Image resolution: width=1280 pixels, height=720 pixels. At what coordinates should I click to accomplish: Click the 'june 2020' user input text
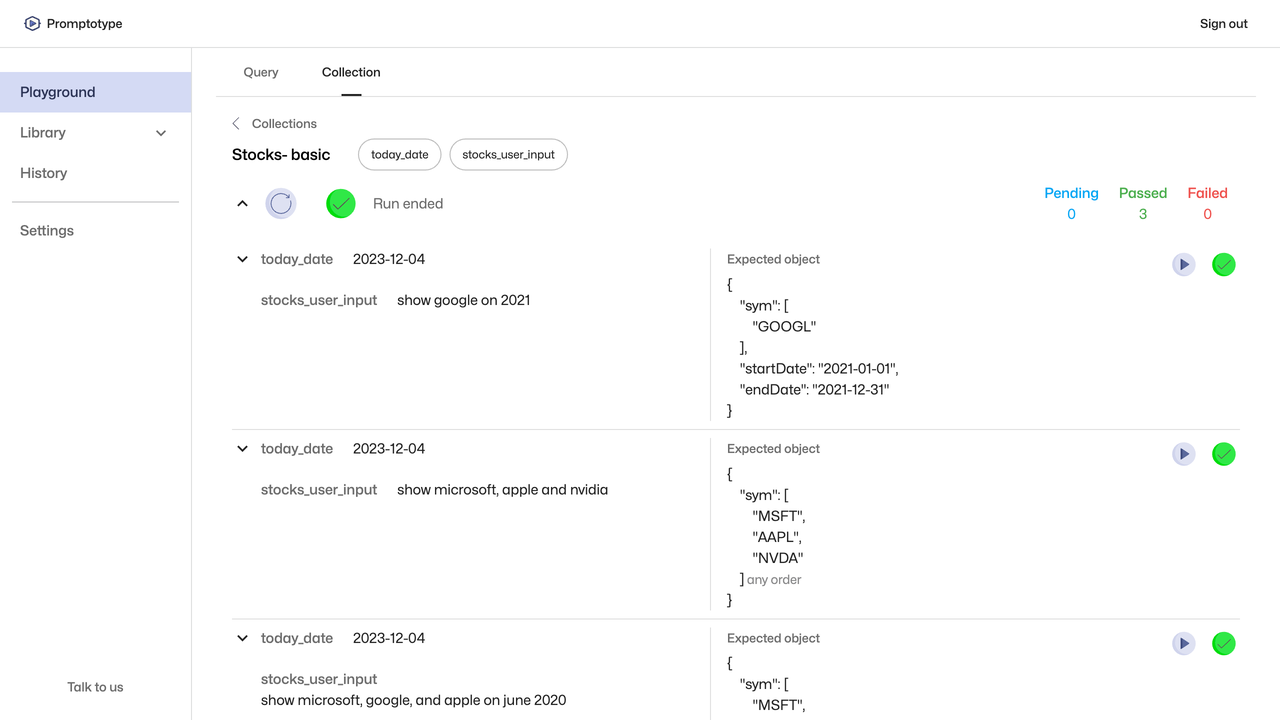click(x=414, y=700)
